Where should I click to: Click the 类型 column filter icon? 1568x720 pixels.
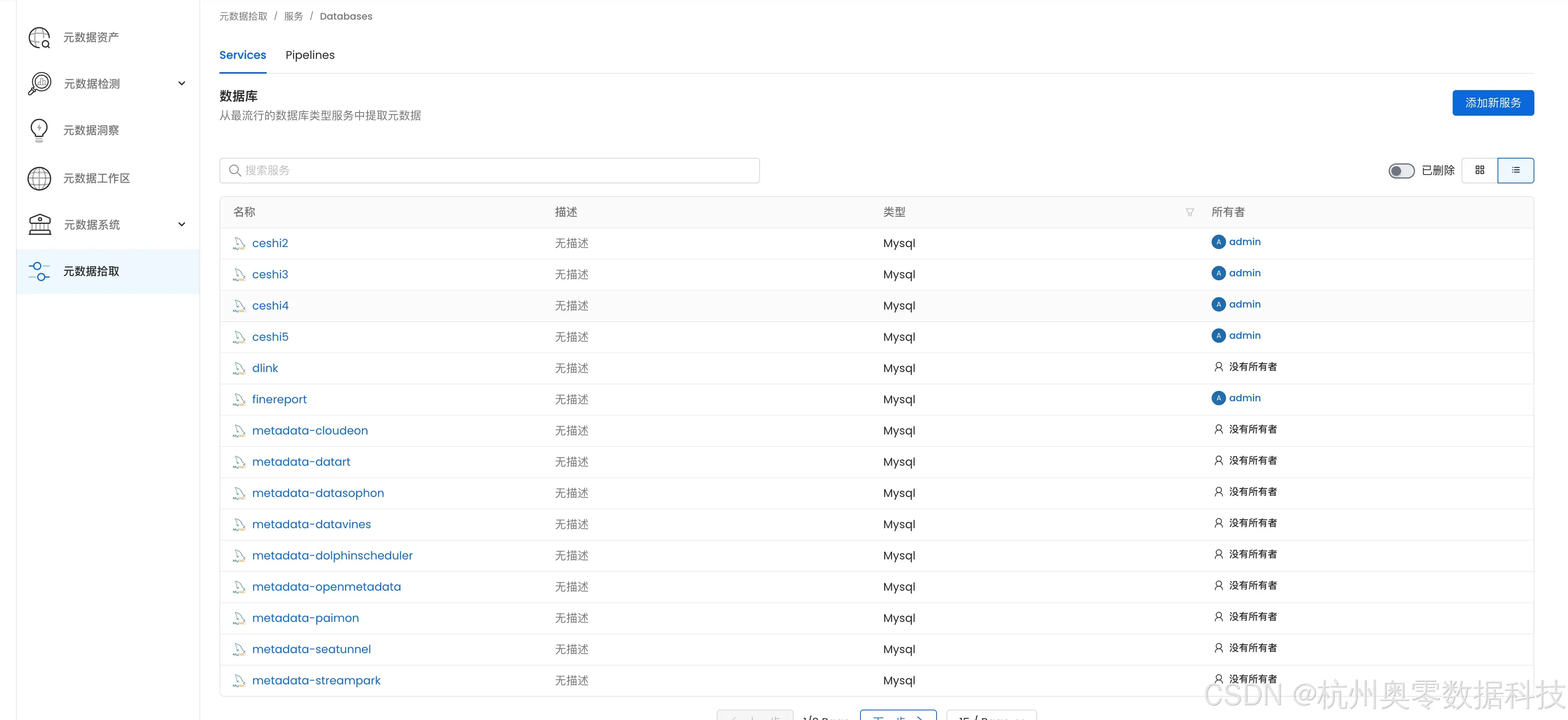pos(1189,212)
